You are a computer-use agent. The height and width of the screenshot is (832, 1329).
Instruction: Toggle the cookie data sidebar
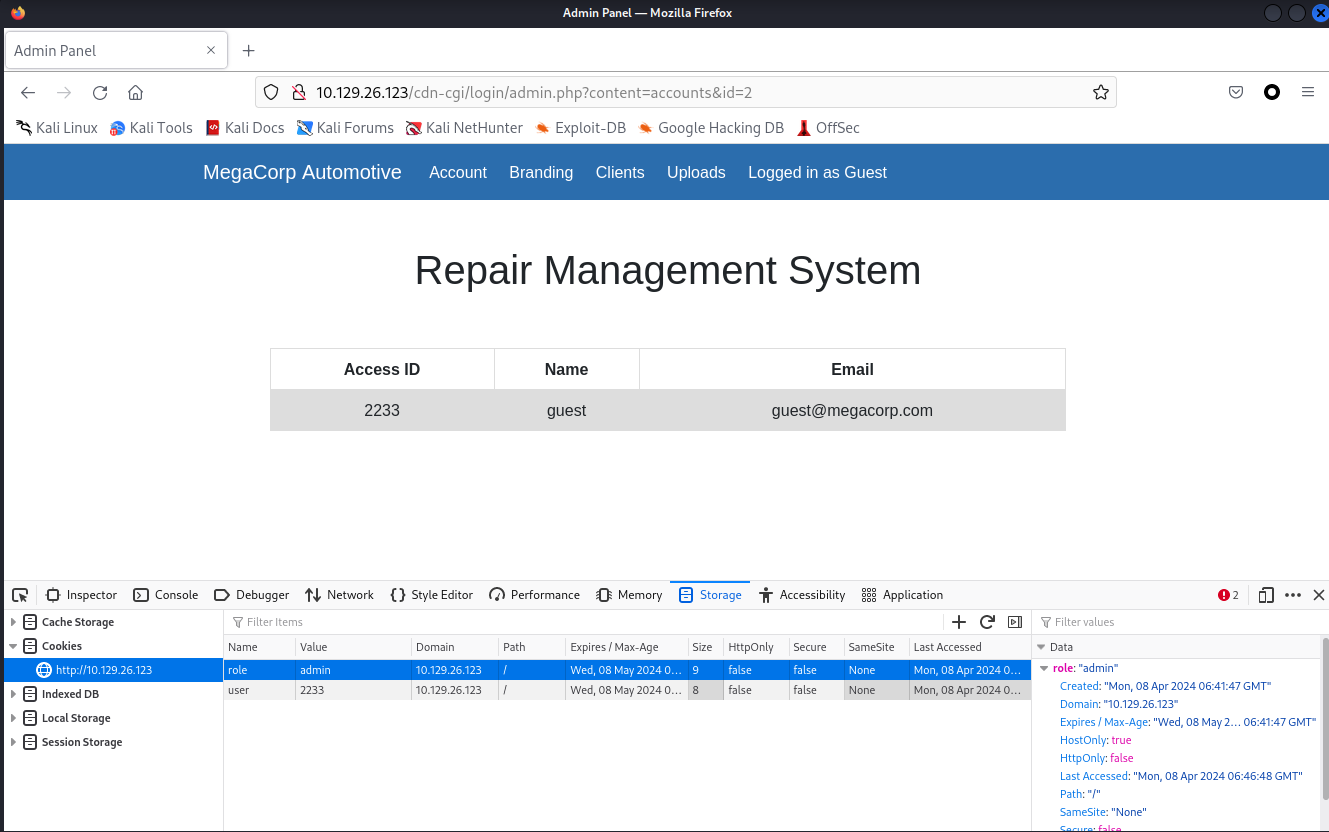tap(1015, 622)
